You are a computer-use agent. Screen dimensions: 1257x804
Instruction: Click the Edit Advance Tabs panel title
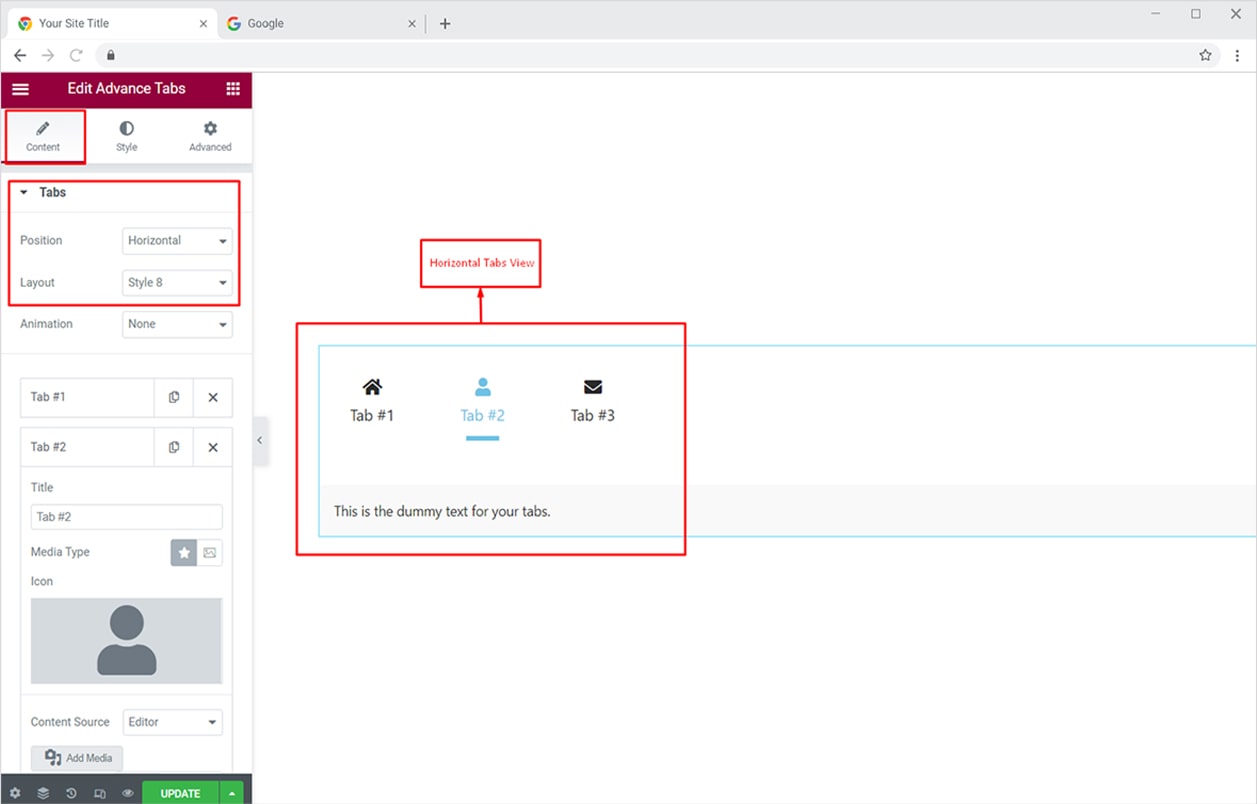[x=126, y=89]
